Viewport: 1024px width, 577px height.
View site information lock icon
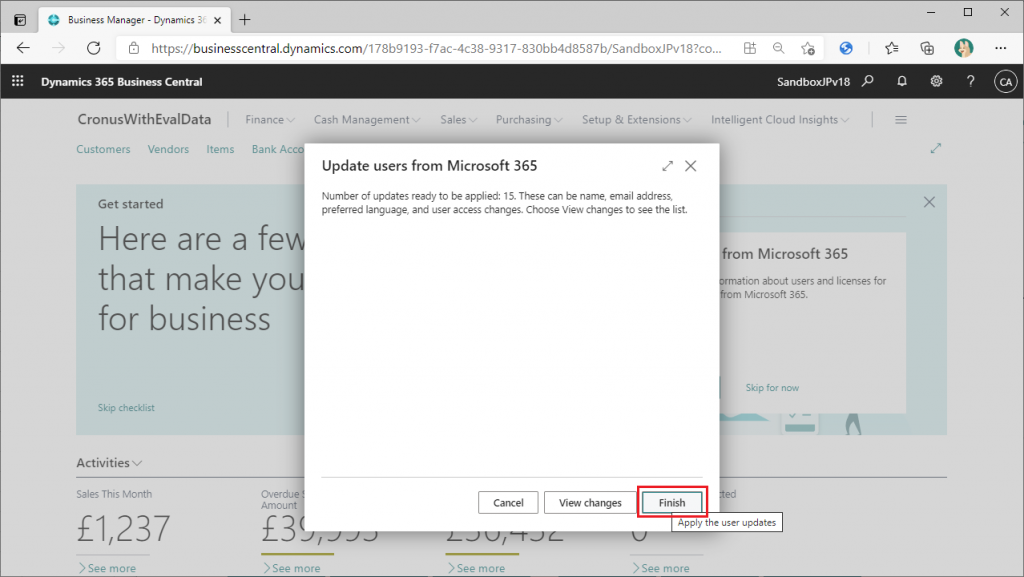pyautogui.click(x=134, y=48)
